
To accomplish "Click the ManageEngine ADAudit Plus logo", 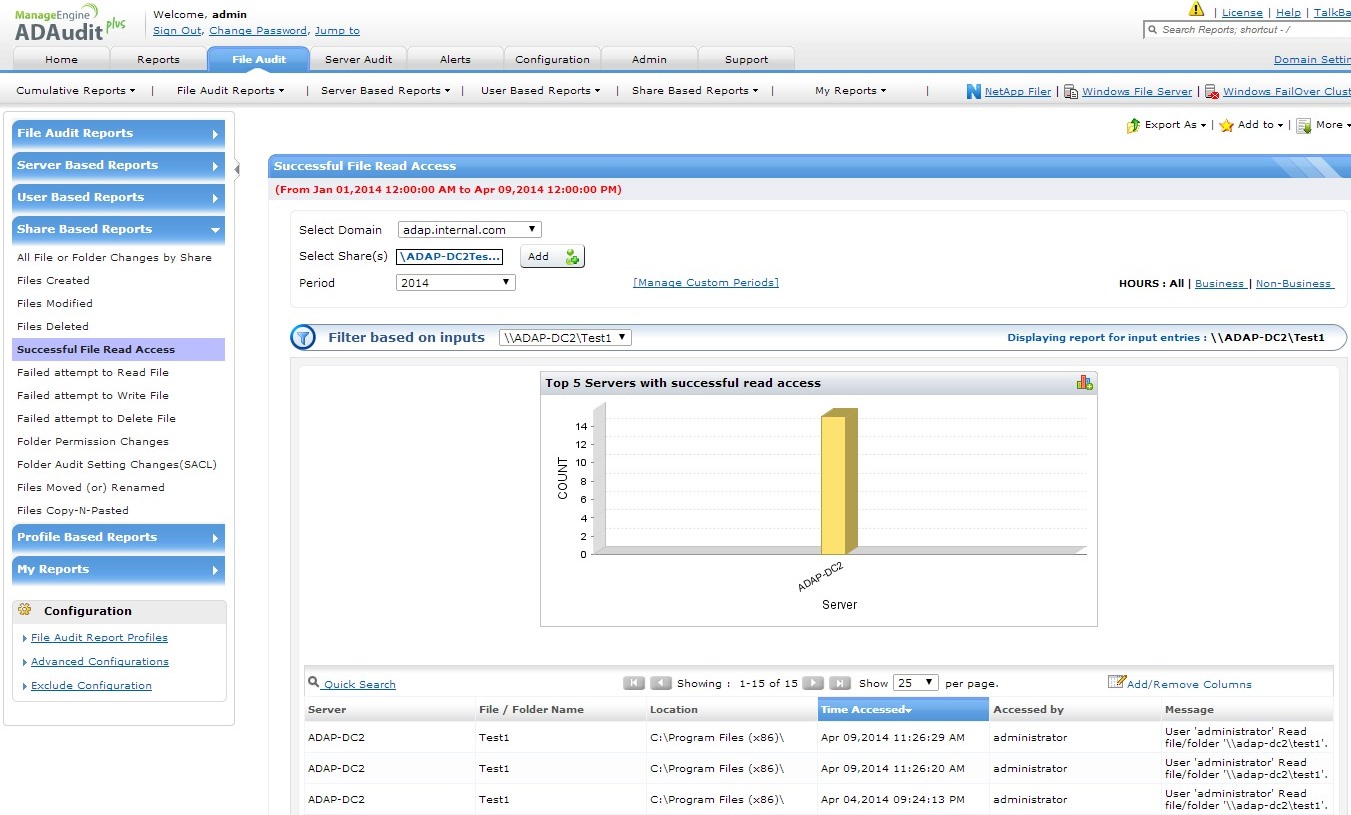I will coord(71,23).
